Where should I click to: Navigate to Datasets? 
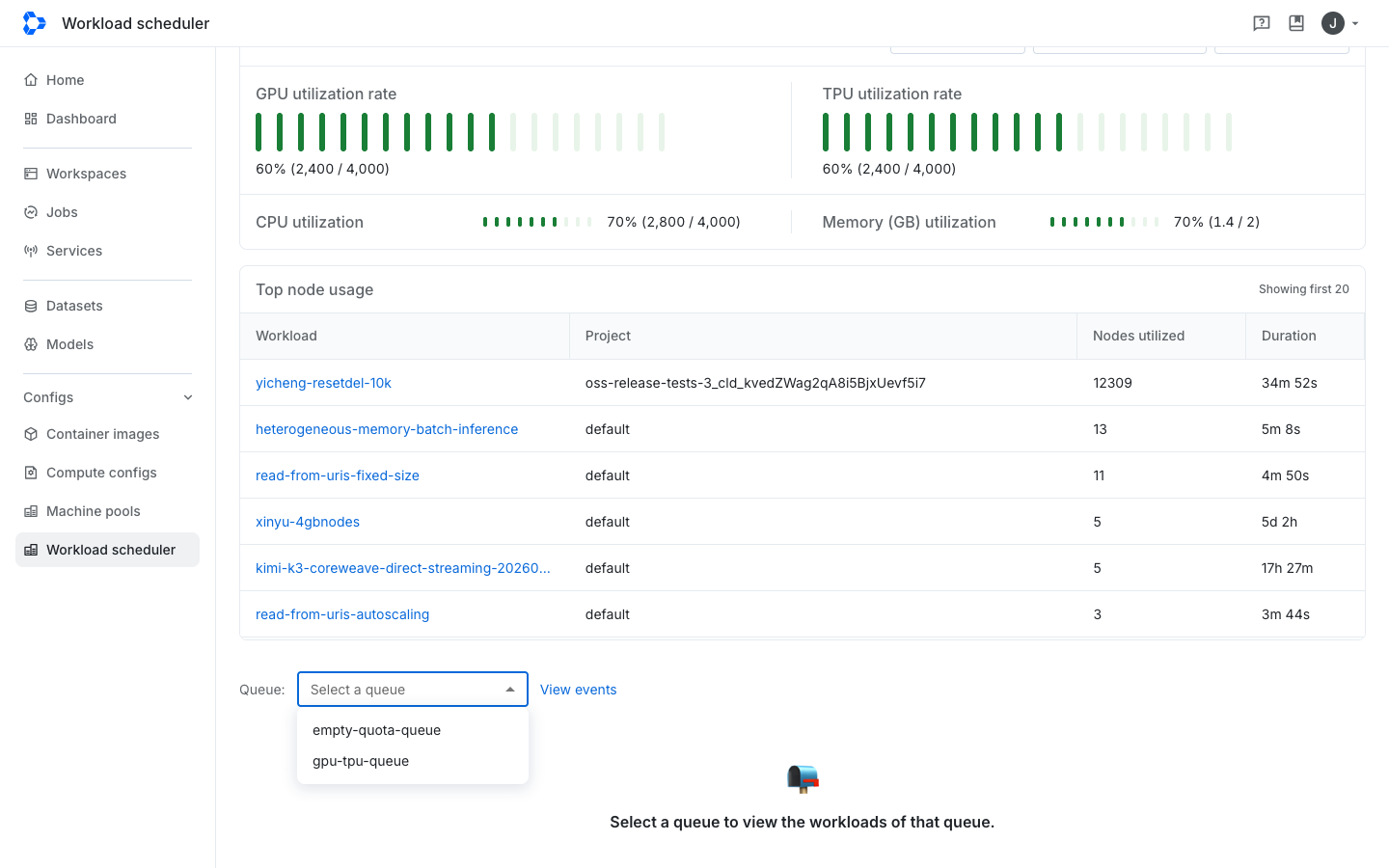pyautogui.click(x=107, y=306)
